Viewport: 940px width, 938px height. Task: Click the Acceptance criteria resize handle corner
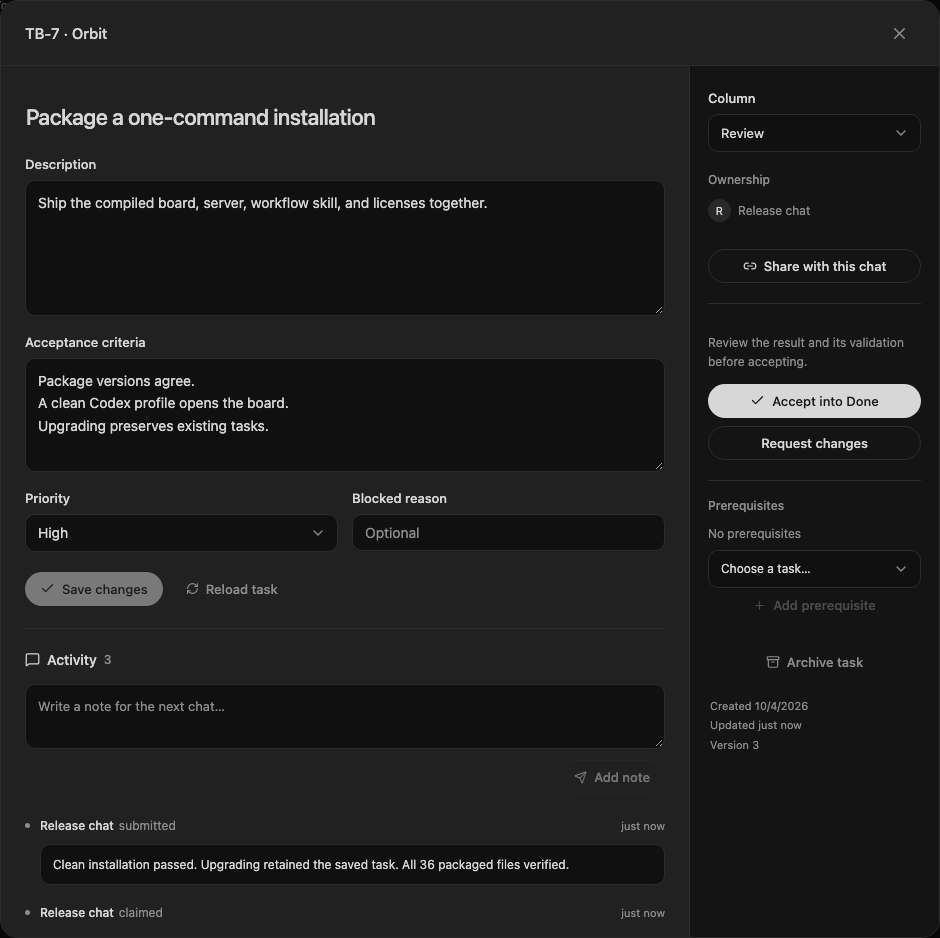pyautogui.click(x=659, y=466)
